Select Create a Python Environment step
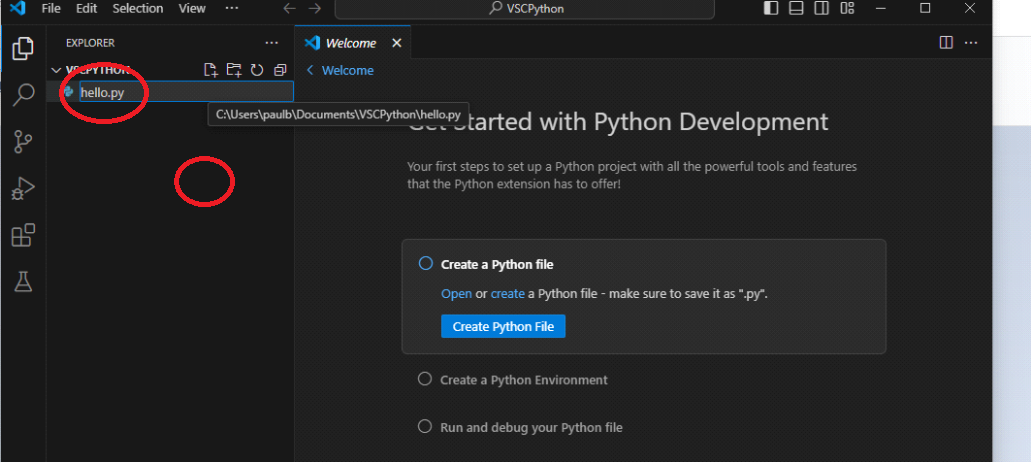Image resolution: width=1031 pixels, height=462 pixels. (523, 380)
